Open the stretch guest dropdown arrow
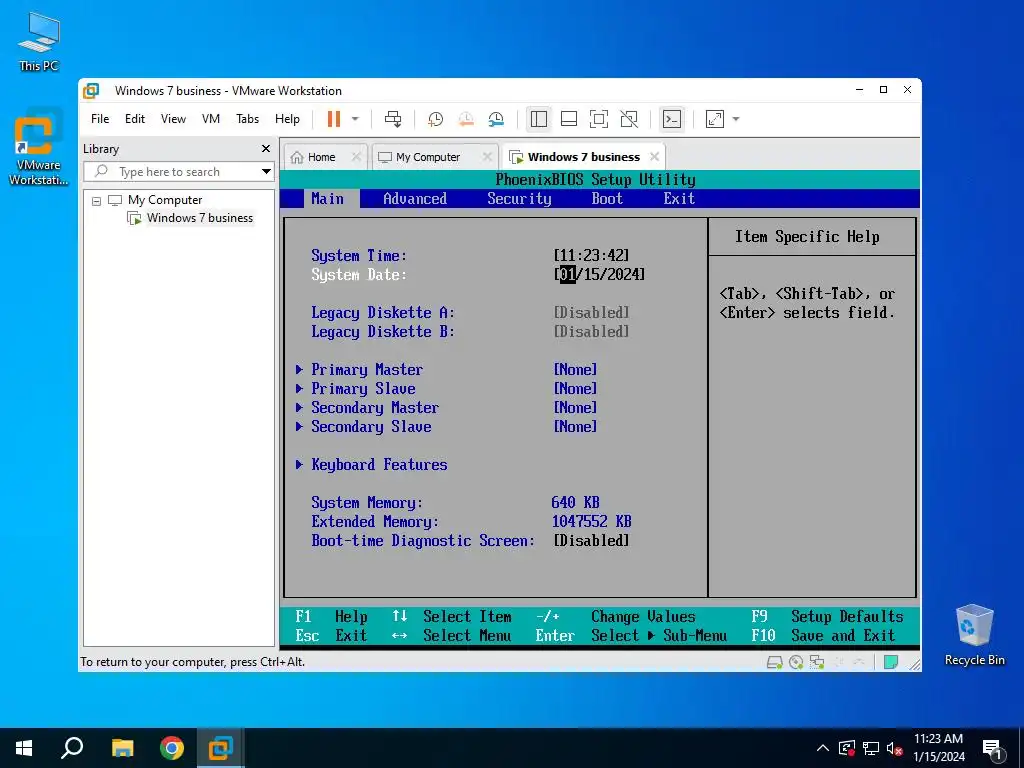Image resolution: width=1024 pixels, height=768 pixels. tap(736, 119)
